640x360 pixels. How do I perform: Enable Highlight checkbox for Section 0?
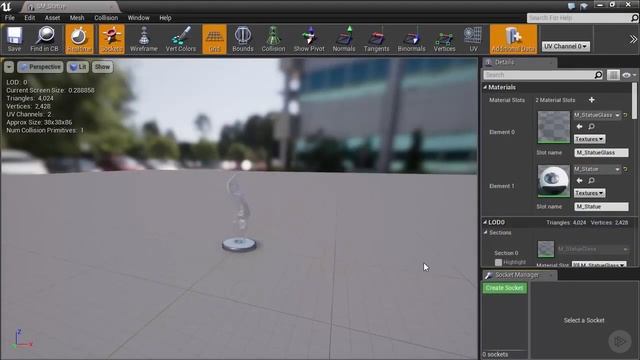498,262
